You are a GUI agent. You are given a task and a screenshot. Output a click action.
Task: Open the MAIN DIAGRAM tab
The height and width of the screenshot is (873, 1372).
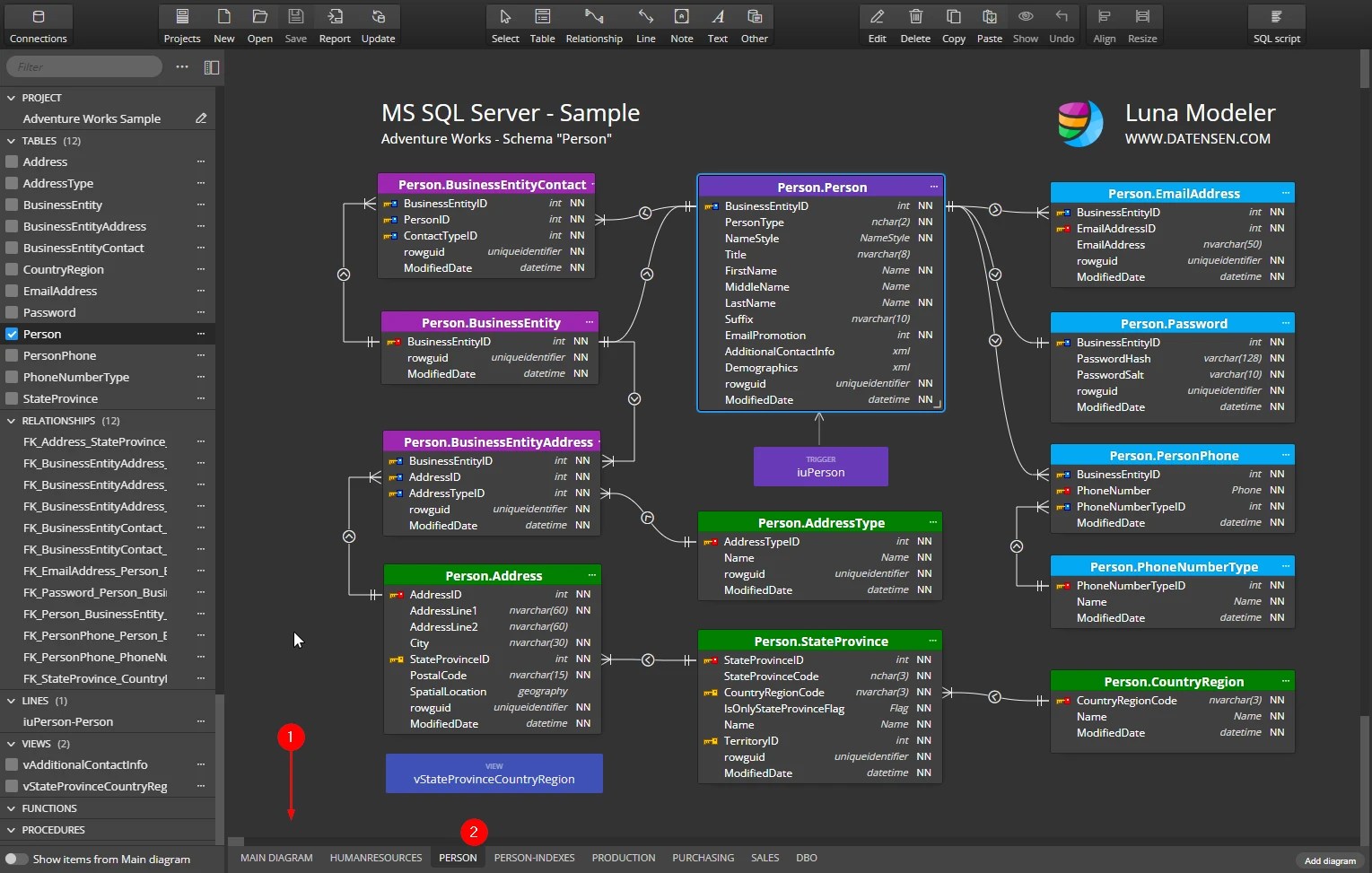tap(275, 858)
